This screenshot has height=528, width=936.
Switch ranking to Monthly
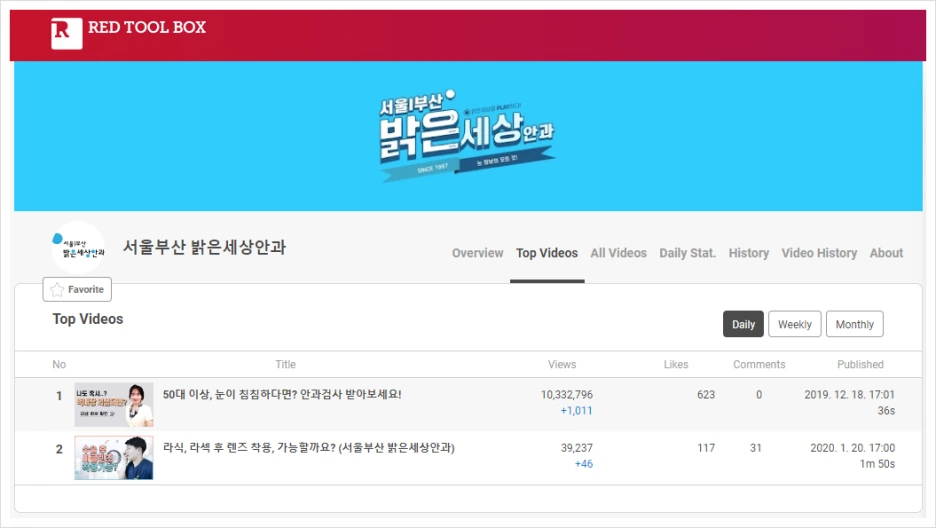tap(854, 324)
